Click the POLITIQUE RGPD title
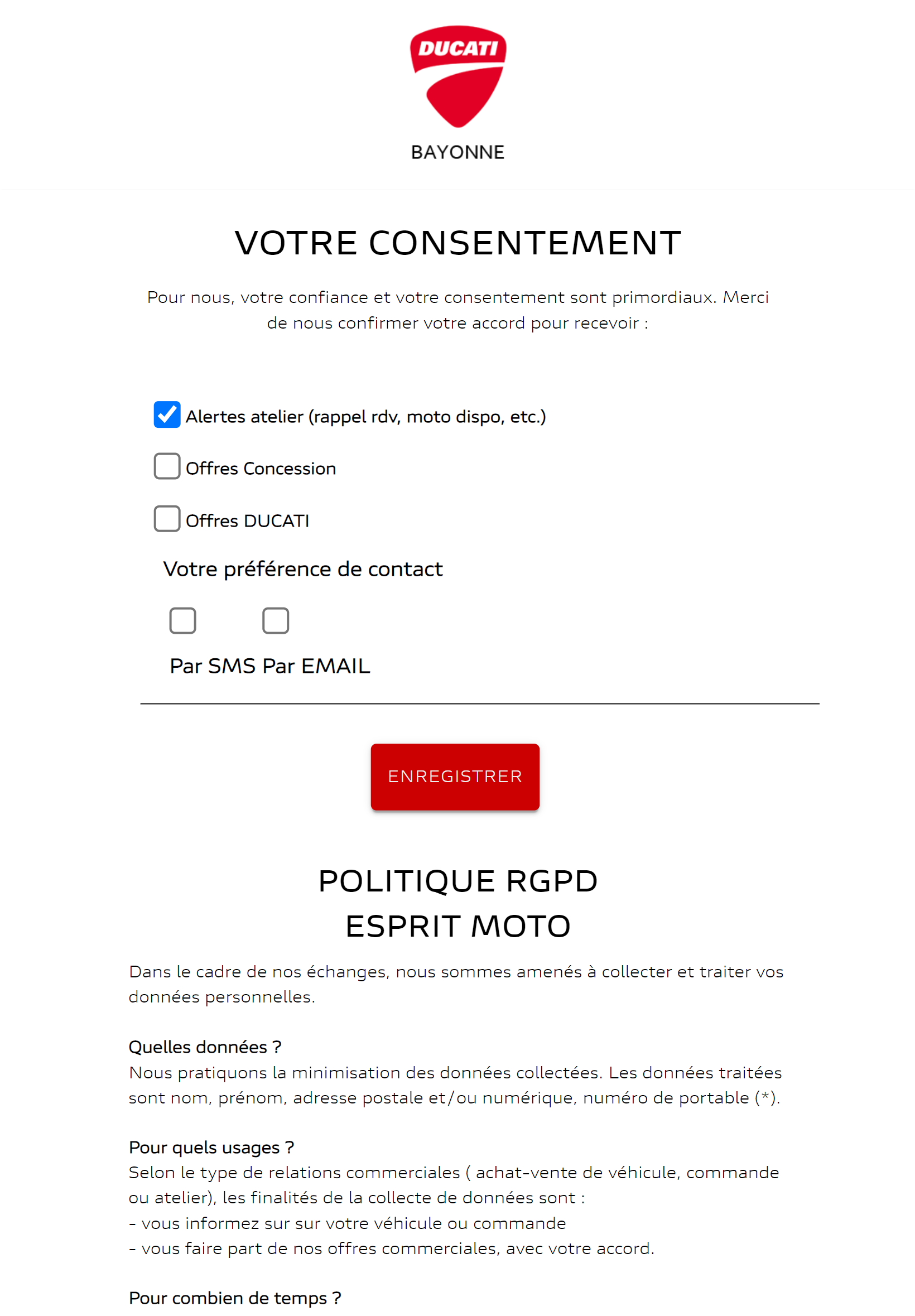 click(x=458, y=882)
